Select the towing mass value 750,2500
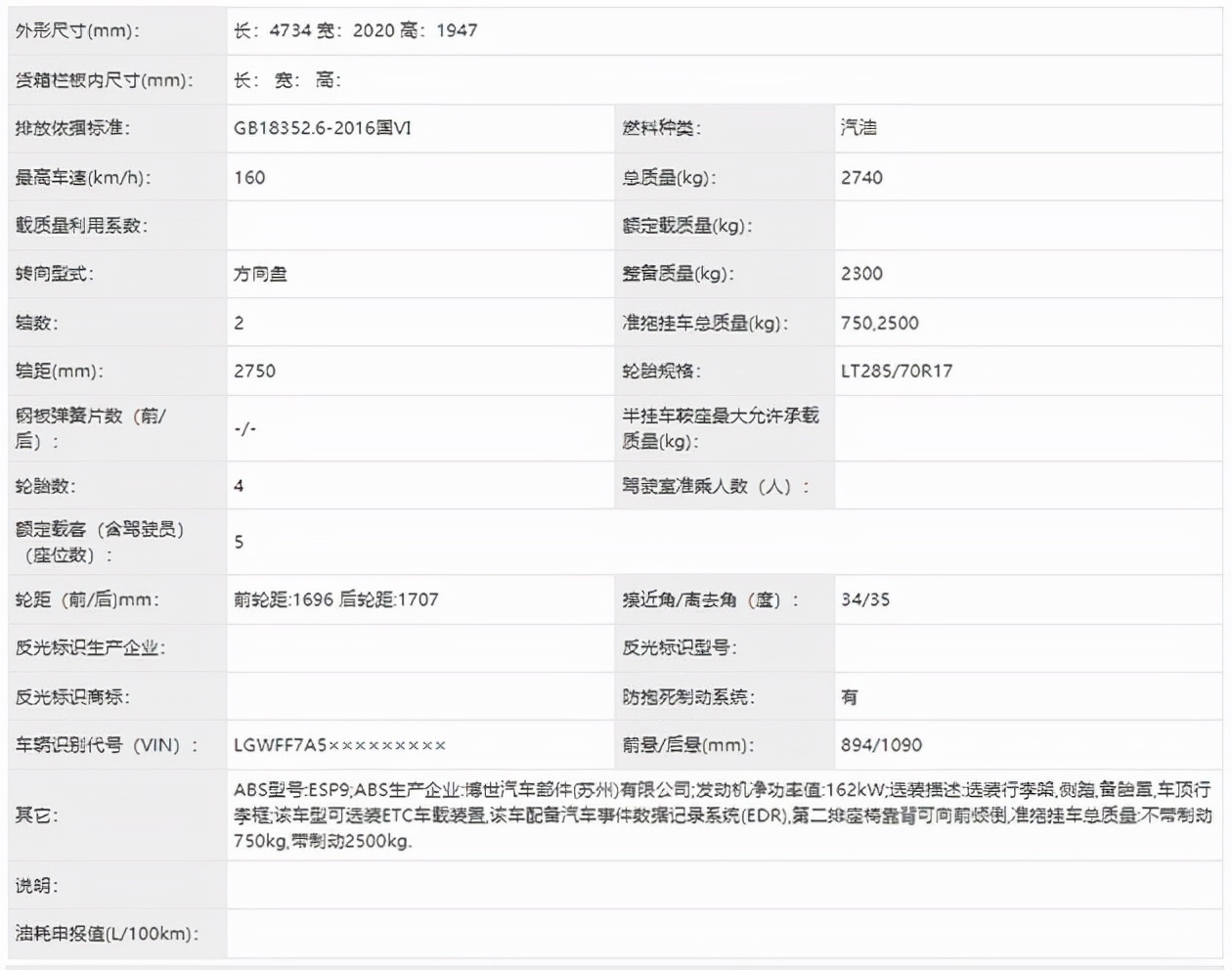 pos(880,323)
